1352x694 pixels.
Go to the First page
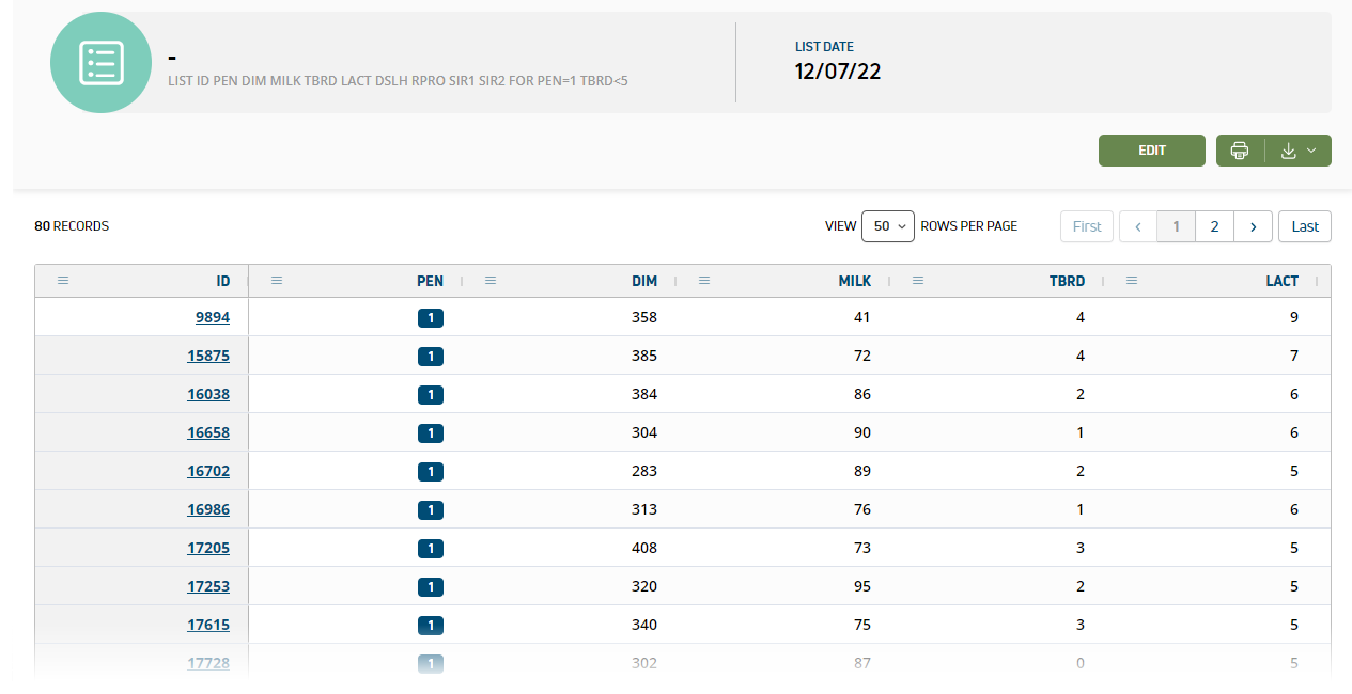tap(1086, 227)
